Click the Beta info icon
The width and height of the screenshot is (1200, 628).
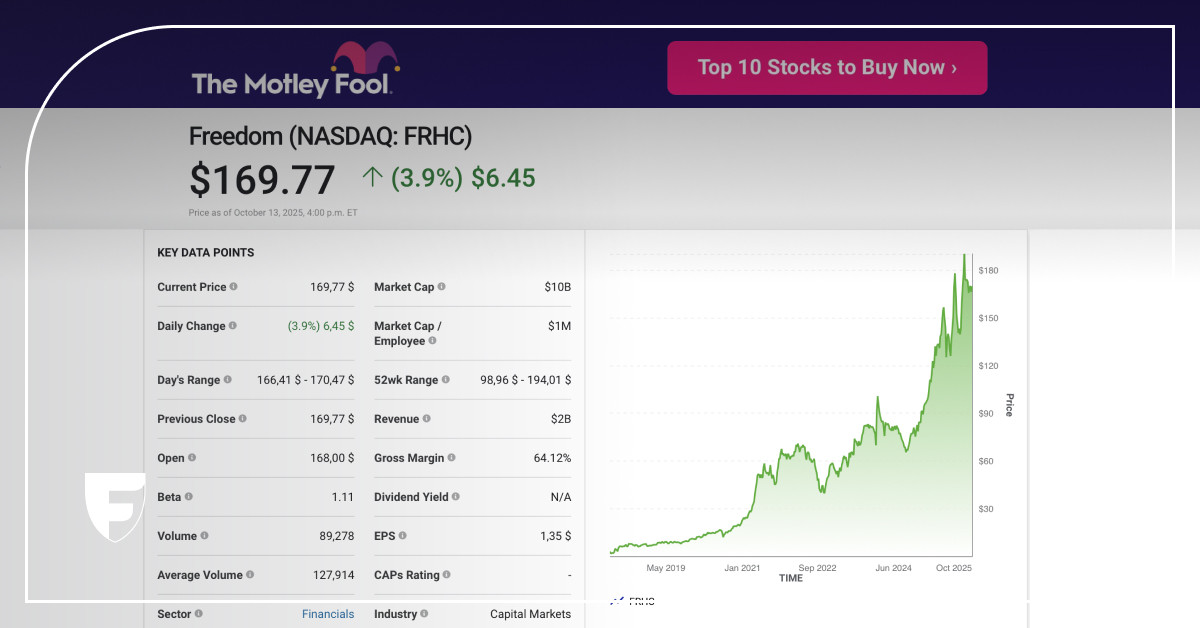(x=189, y=497)
